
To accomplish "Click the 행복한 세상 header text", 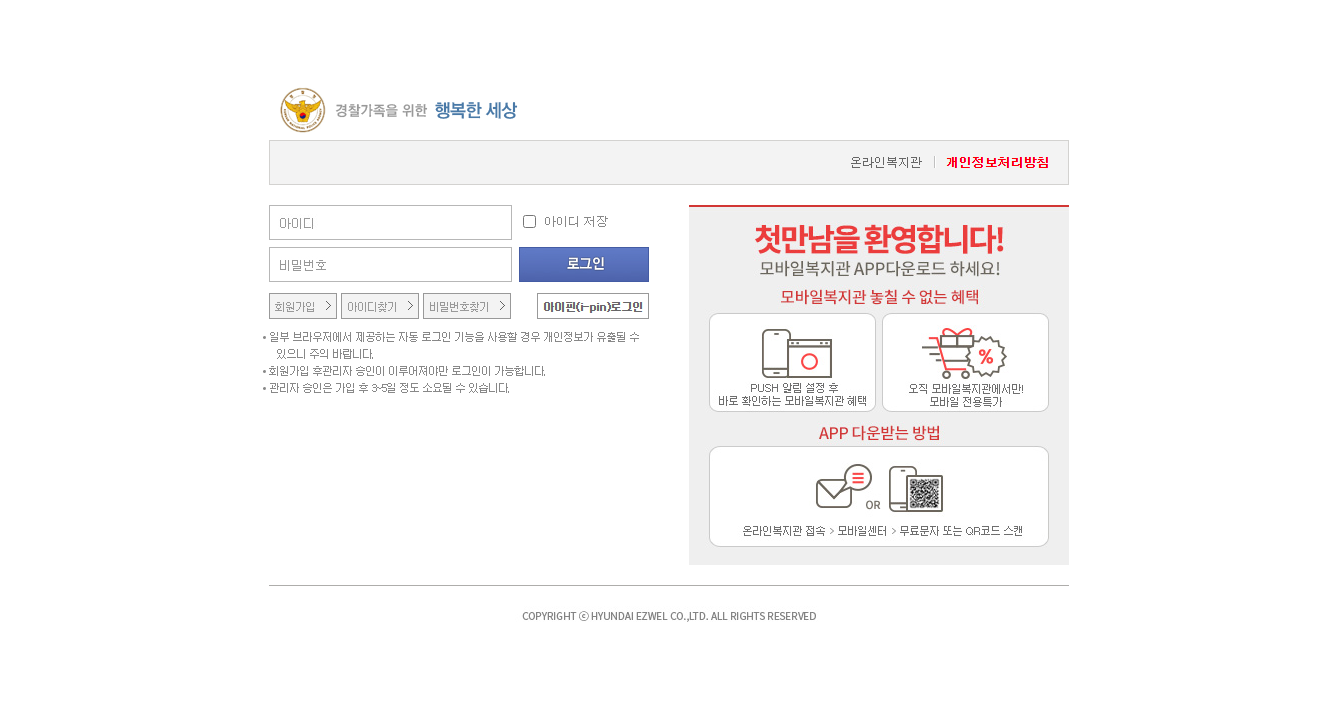I will (478, 110).
